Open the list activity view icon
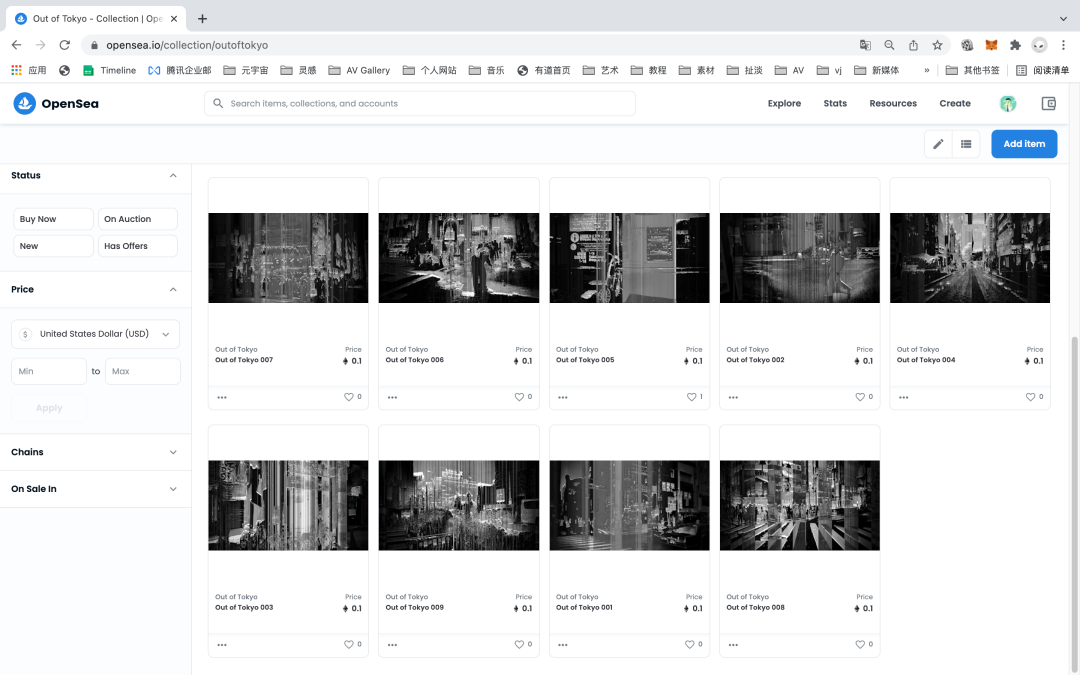The width and height of the screenshot is (1080, 675). (966, 144)
